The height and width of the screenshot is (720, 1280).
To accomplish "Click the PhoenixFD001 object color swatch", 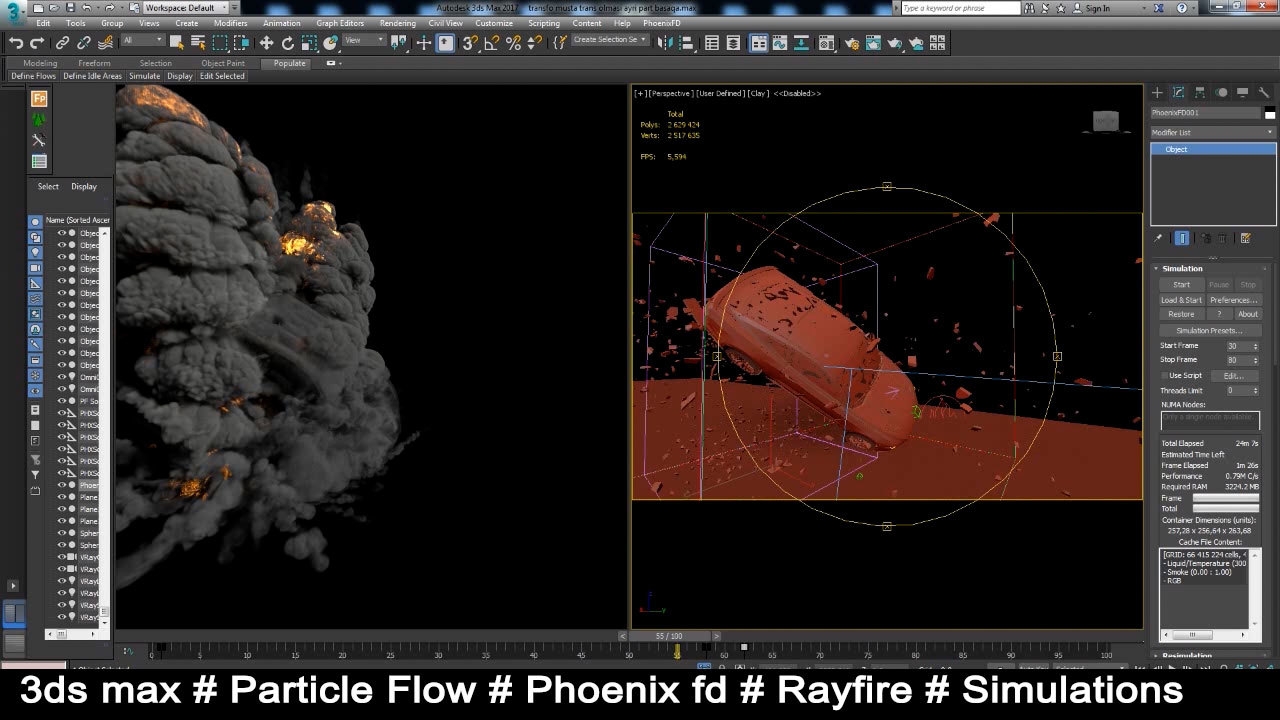I will click(1270, 113).
